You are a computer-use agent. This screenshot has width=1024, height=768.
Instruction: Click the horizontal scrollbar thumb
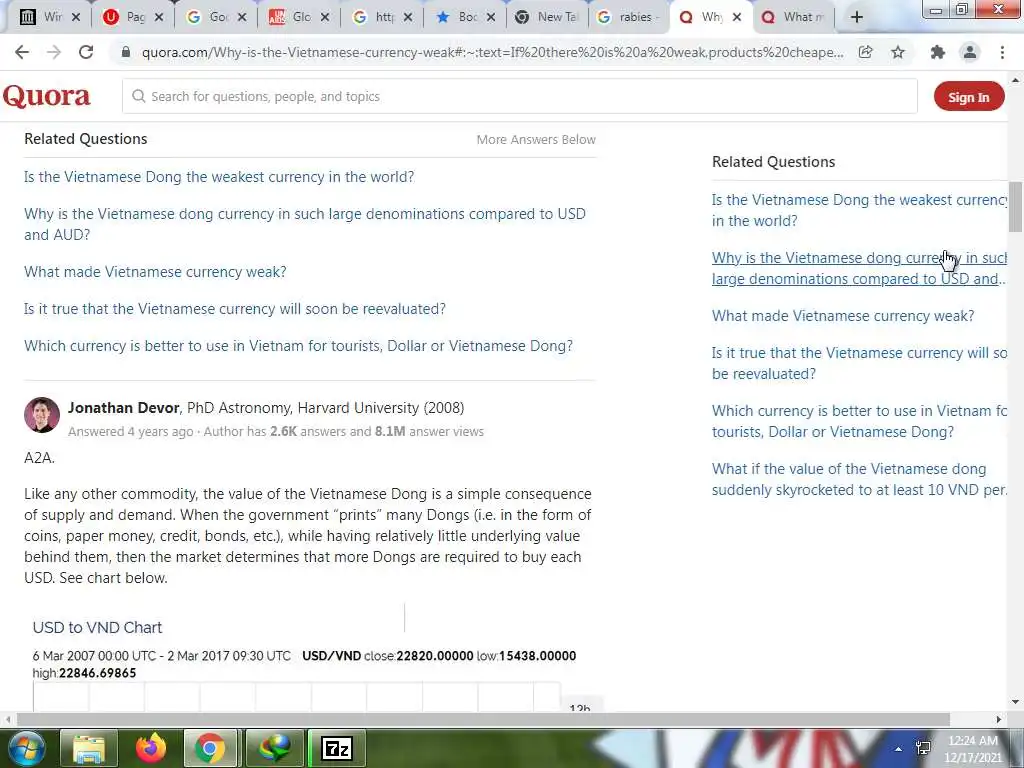click(483, 719)
